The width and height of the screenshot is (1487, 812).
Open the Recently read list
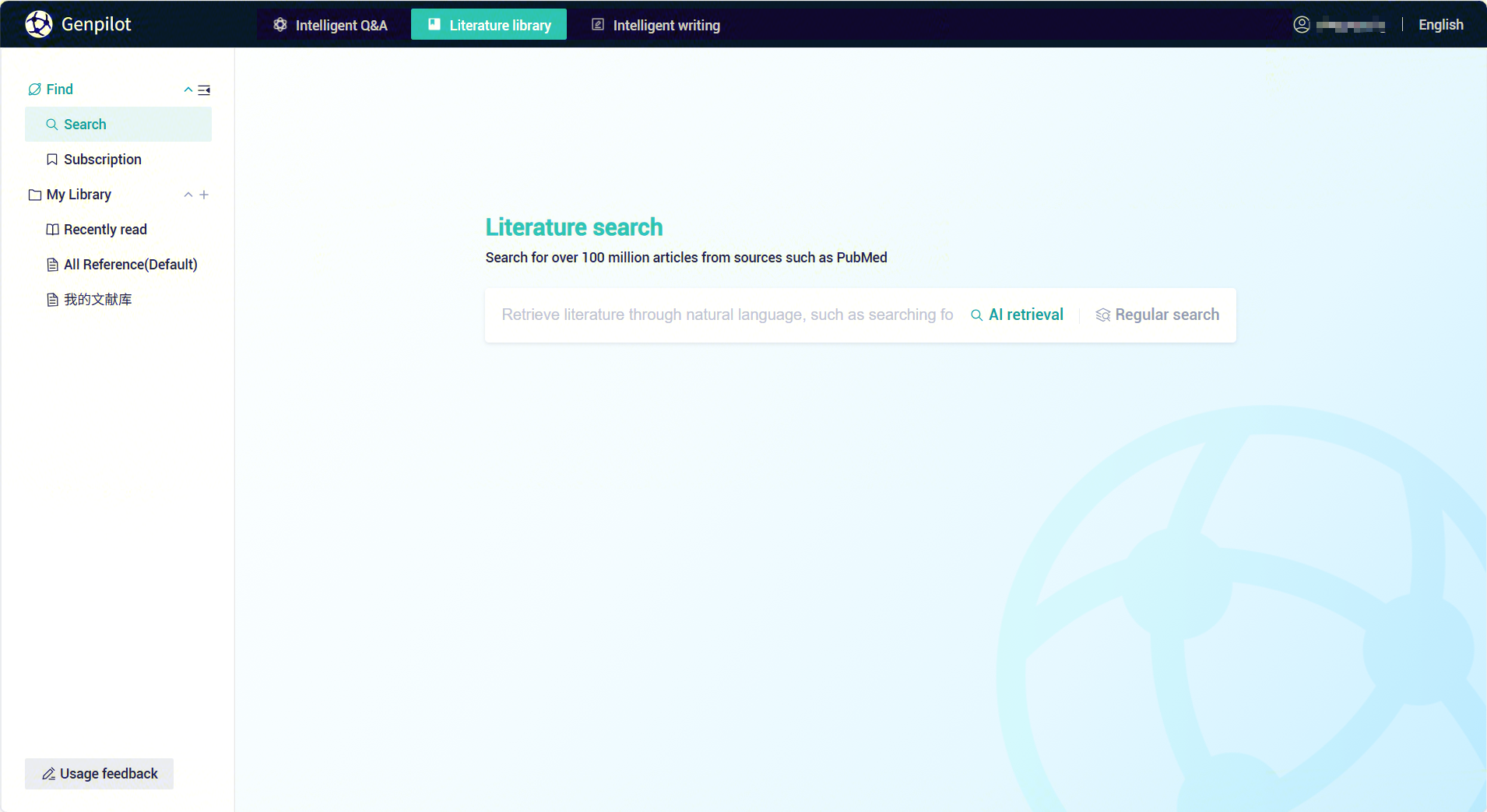click(105, 230)
